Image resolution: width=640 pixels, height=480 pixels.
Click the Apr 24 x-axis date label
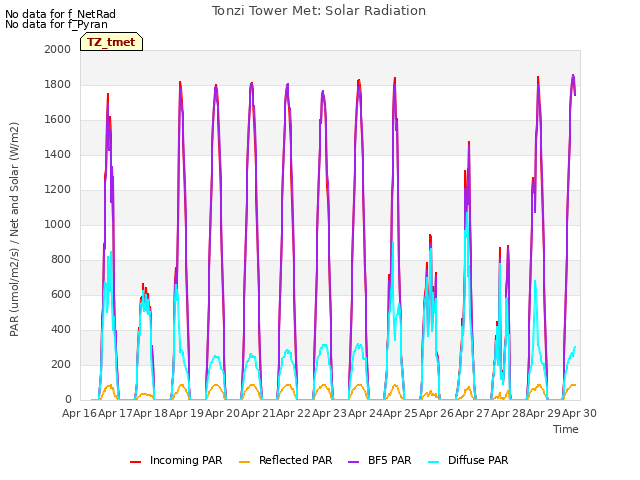click(365, 413)
